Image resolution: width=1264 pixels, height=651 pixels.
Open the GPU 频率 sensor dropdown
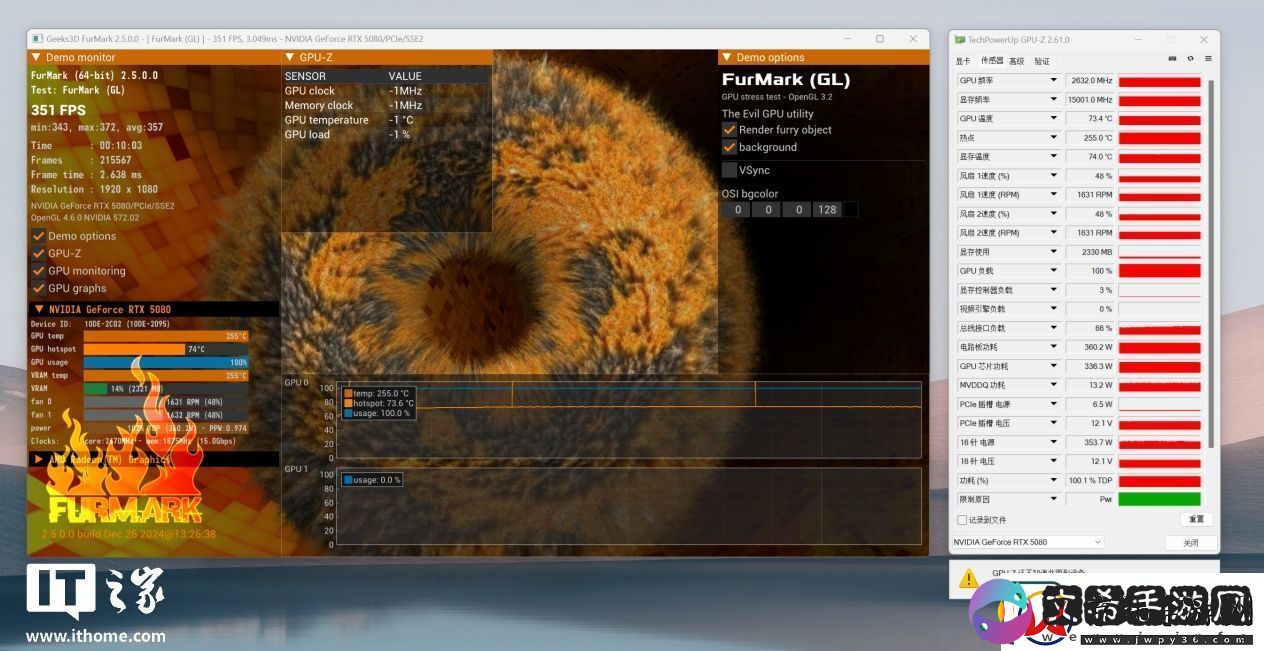click(1053, 80)
